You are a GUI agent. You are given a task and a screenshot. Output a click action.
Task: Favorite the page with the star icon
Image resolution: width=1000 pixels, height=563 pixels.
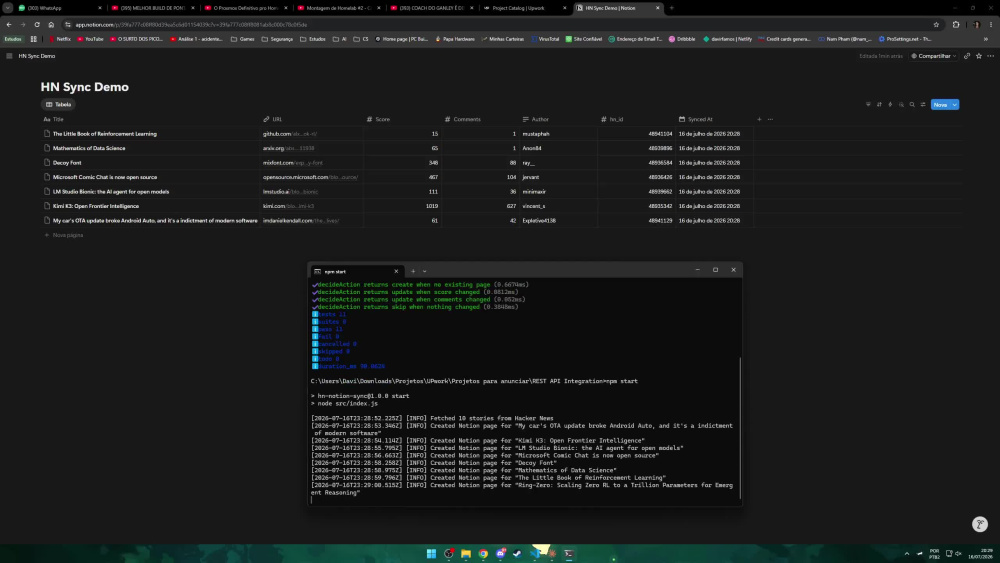(x=979, y=56)
